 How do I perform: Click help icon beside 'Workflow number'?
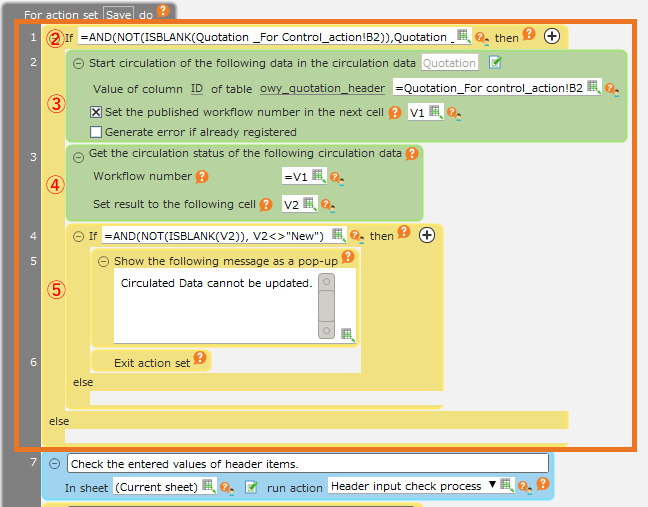tap(202, 177)
